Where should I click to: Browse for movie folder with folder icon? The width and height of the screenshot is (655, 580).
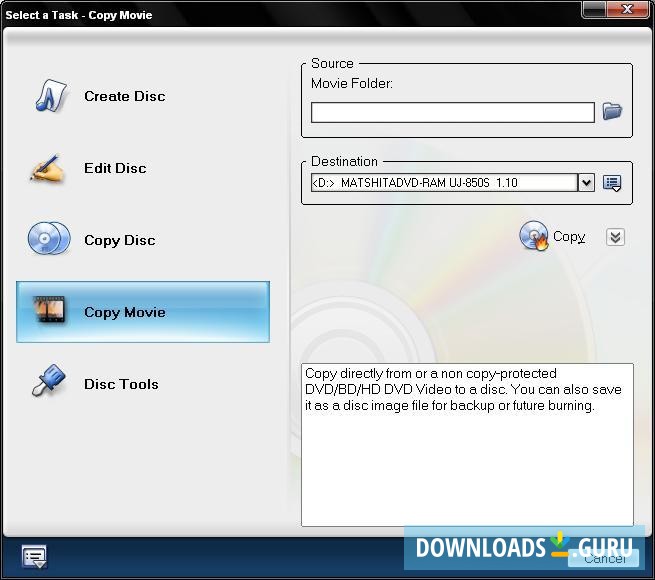point(612,111)
